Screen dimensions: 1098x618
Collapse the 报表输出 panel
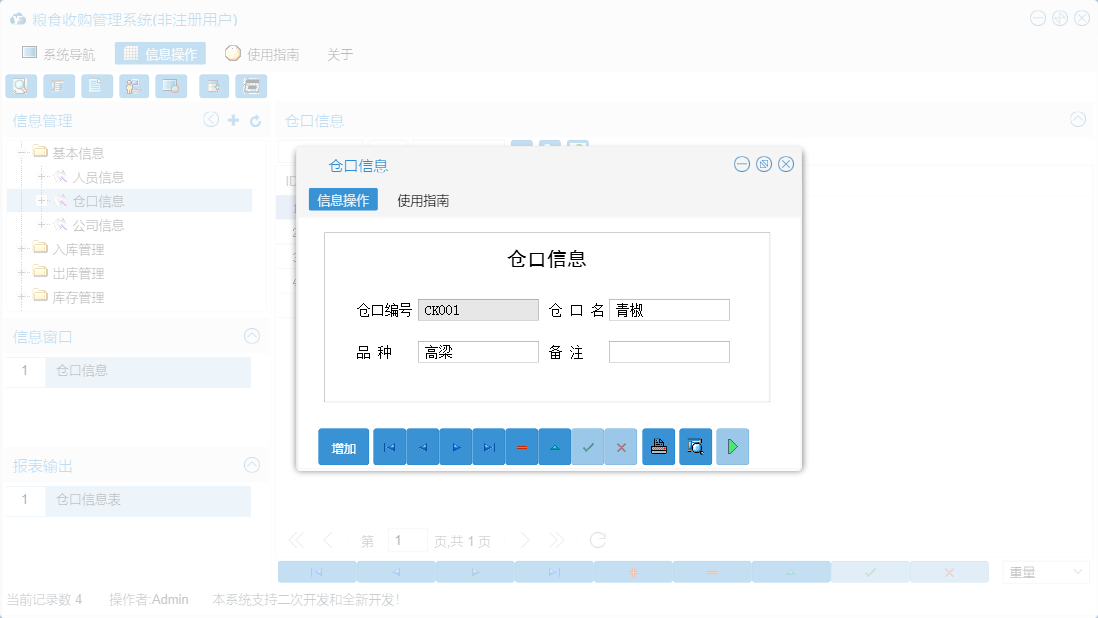[251, 465]
